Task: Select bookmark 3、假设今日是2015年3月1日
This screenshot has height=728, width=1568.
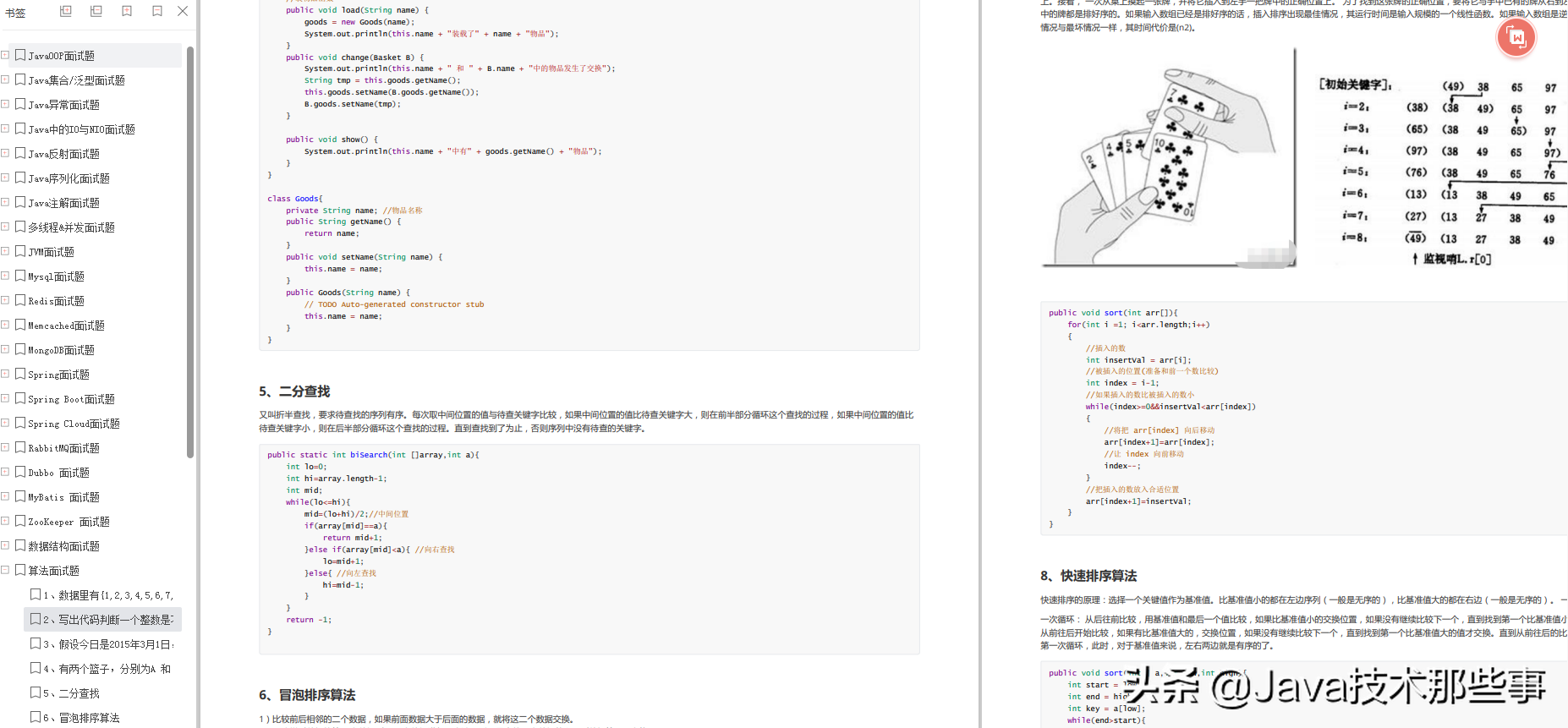Action: tap(108, 644)
